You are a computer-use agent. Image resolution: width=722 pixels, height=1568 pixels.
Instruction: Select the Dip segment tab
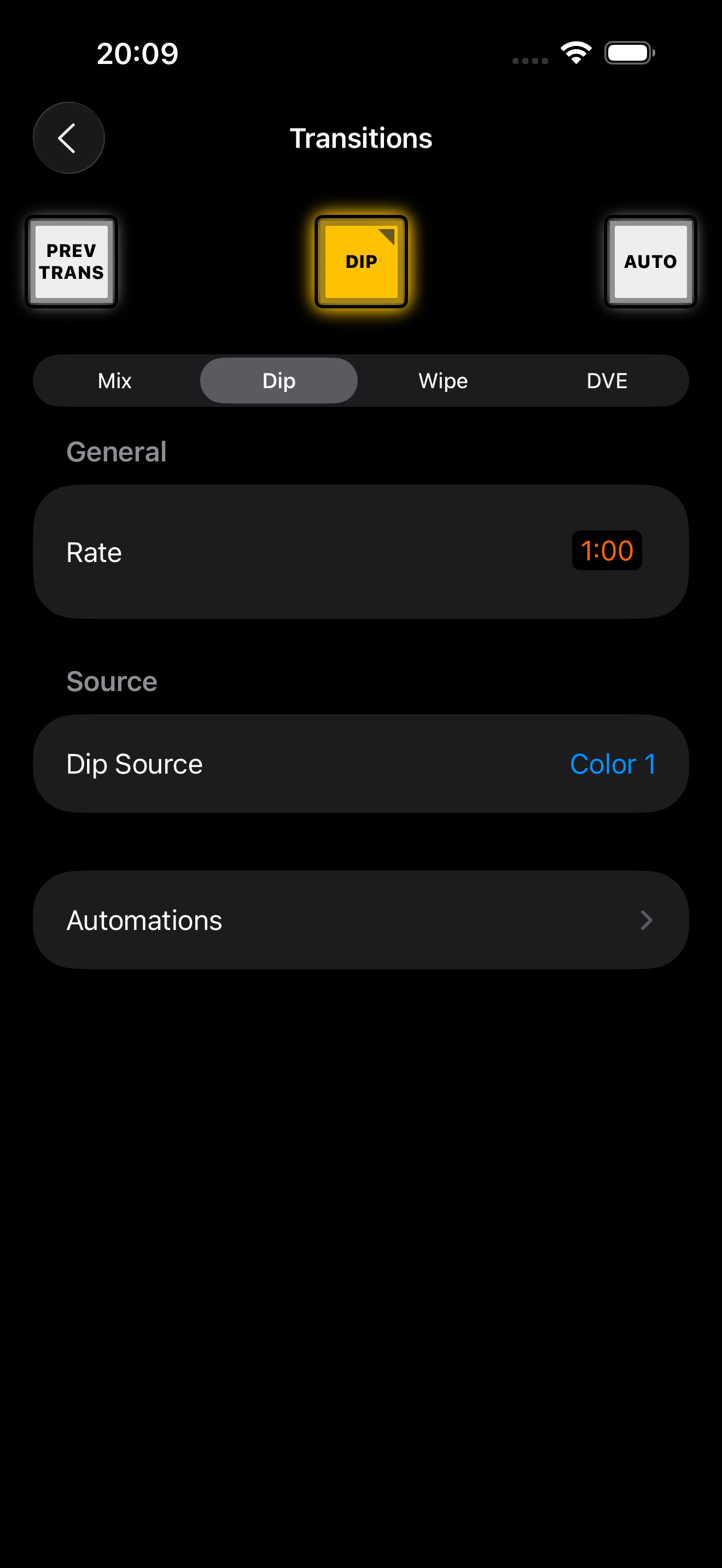coord(279,381)
